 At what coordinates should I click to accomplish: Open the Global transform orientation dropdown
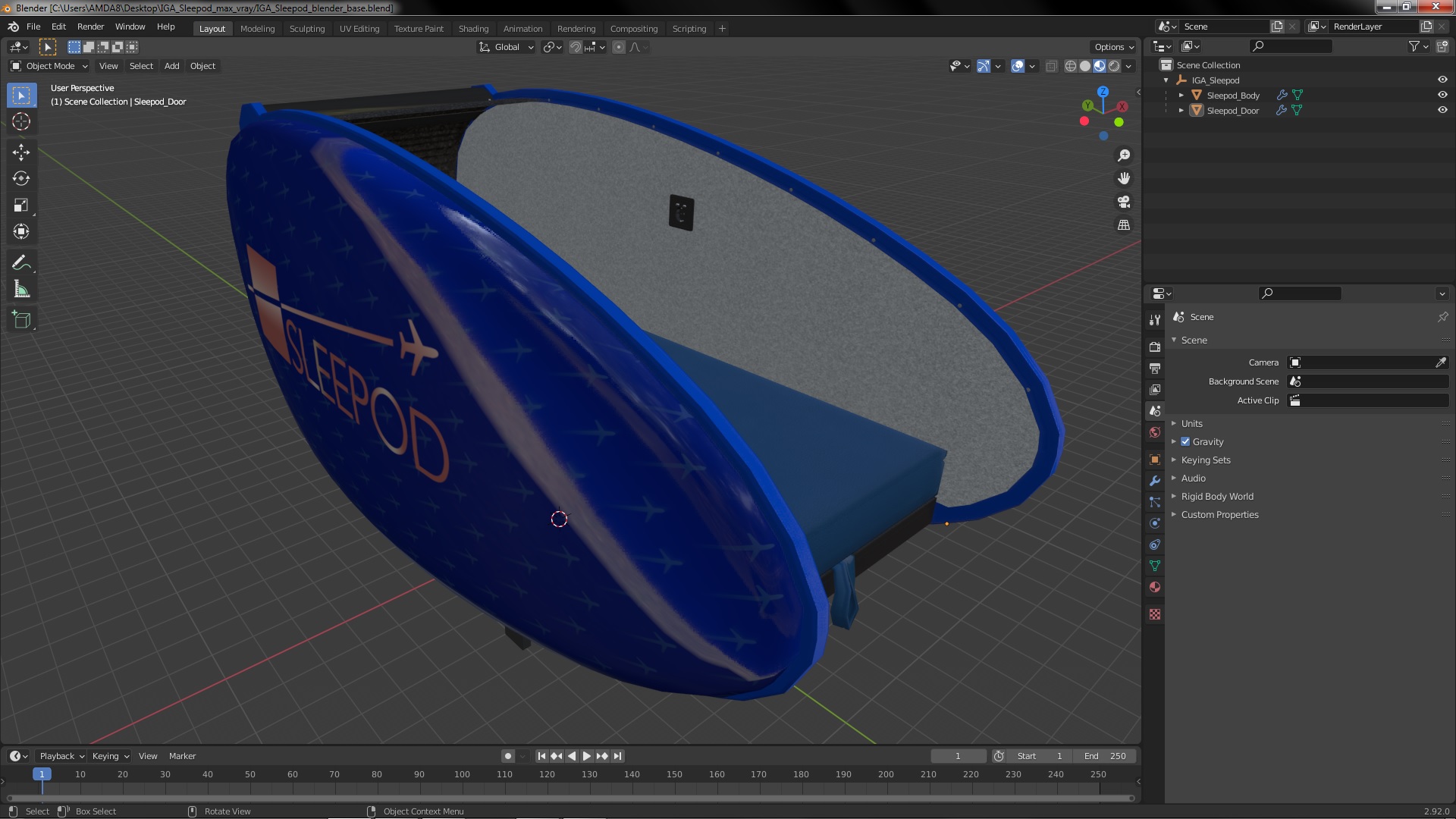click(x=507, y=47)
